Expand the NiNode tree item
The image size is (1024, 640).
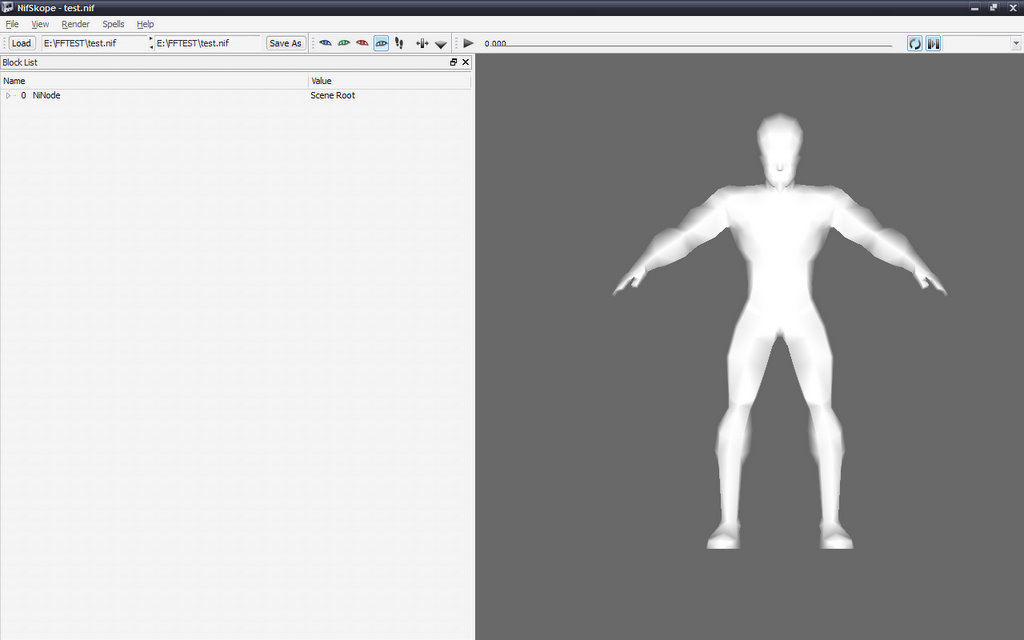9,96
